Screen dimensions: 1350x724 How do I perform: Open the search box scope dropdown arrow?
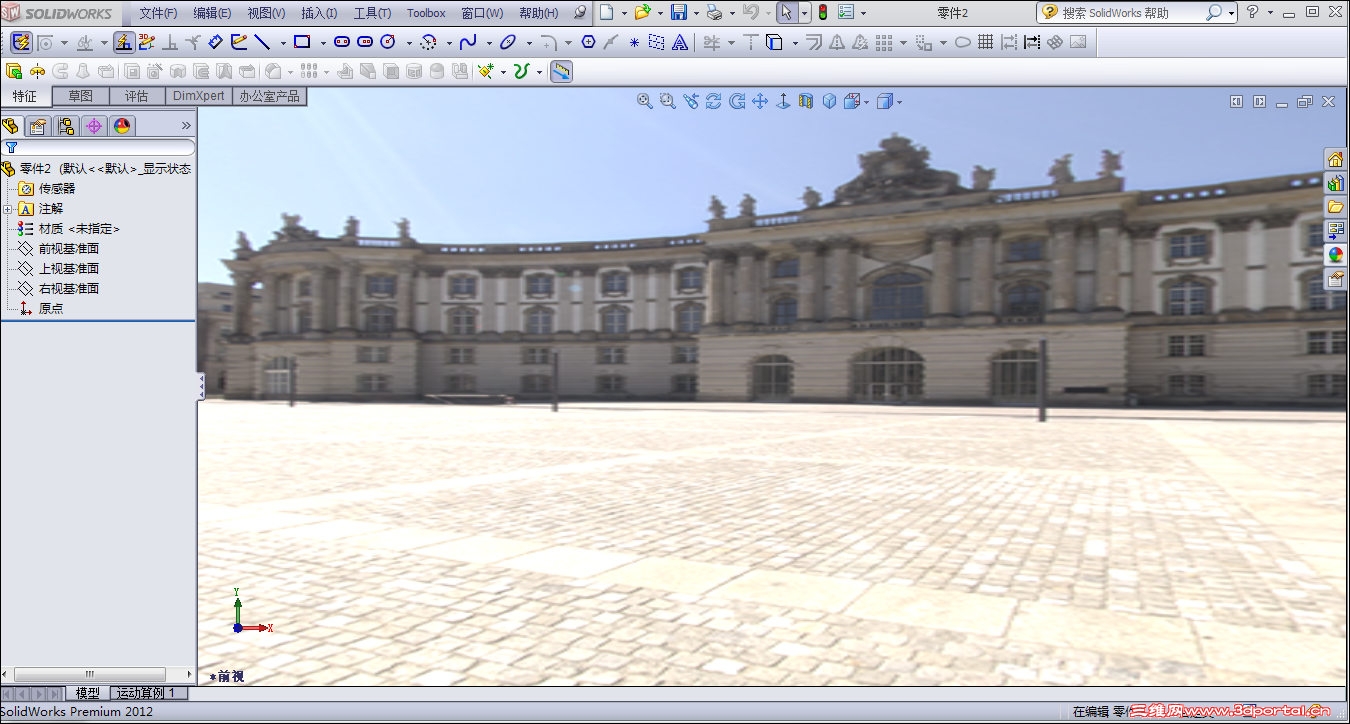click(1231, 13)
